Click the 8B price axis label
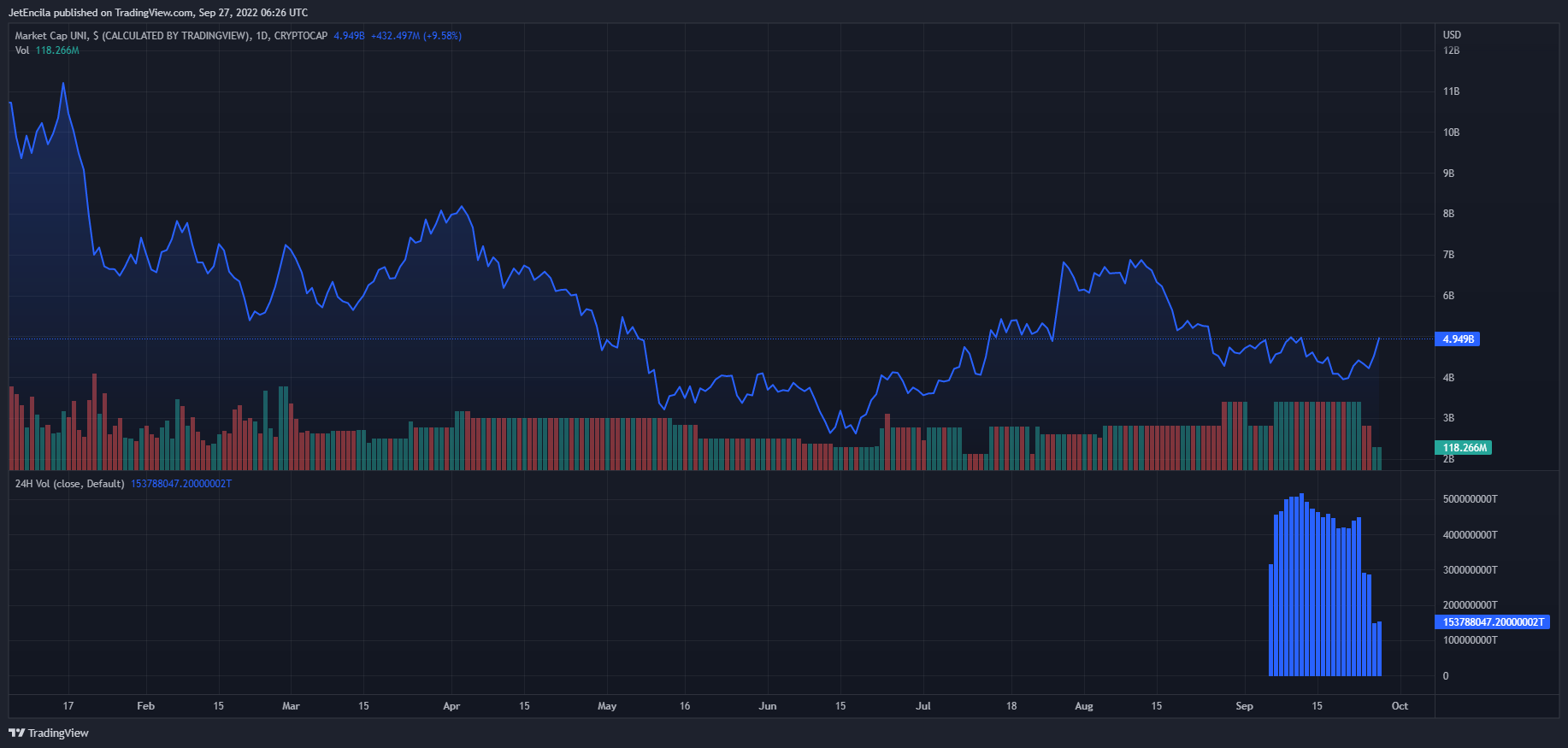 pyautogui.click(x=1448, y=214)
